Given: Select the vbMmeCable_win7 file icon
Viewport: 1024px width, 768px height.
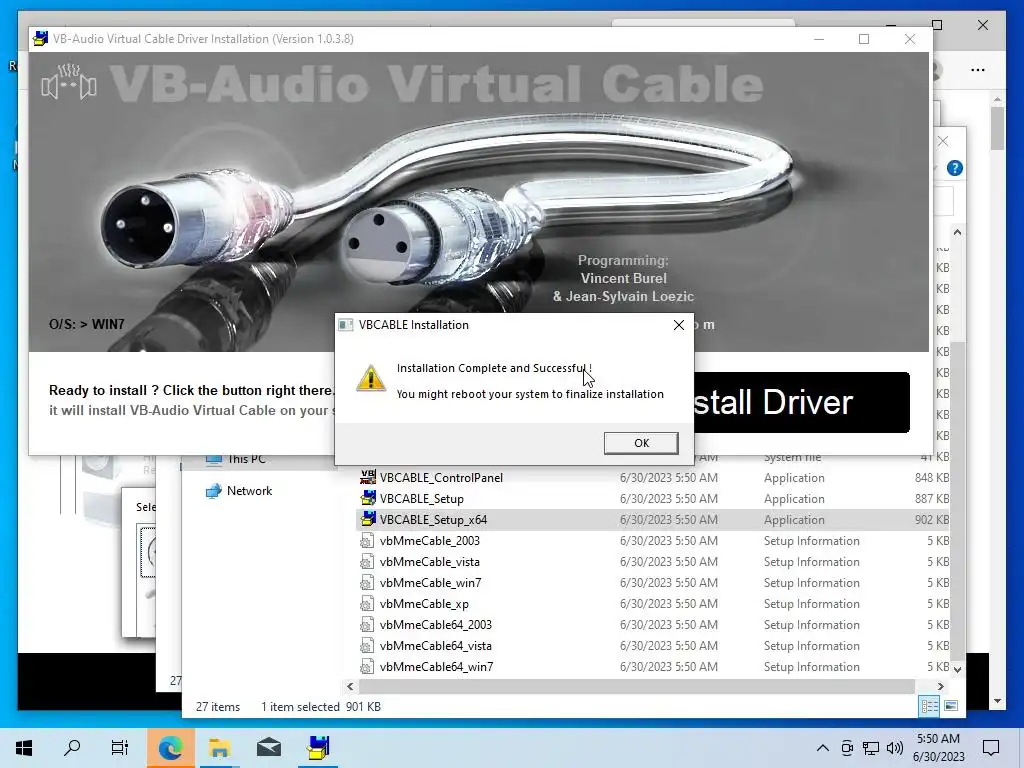Looking at the screenshot, I should pos(367,583).
